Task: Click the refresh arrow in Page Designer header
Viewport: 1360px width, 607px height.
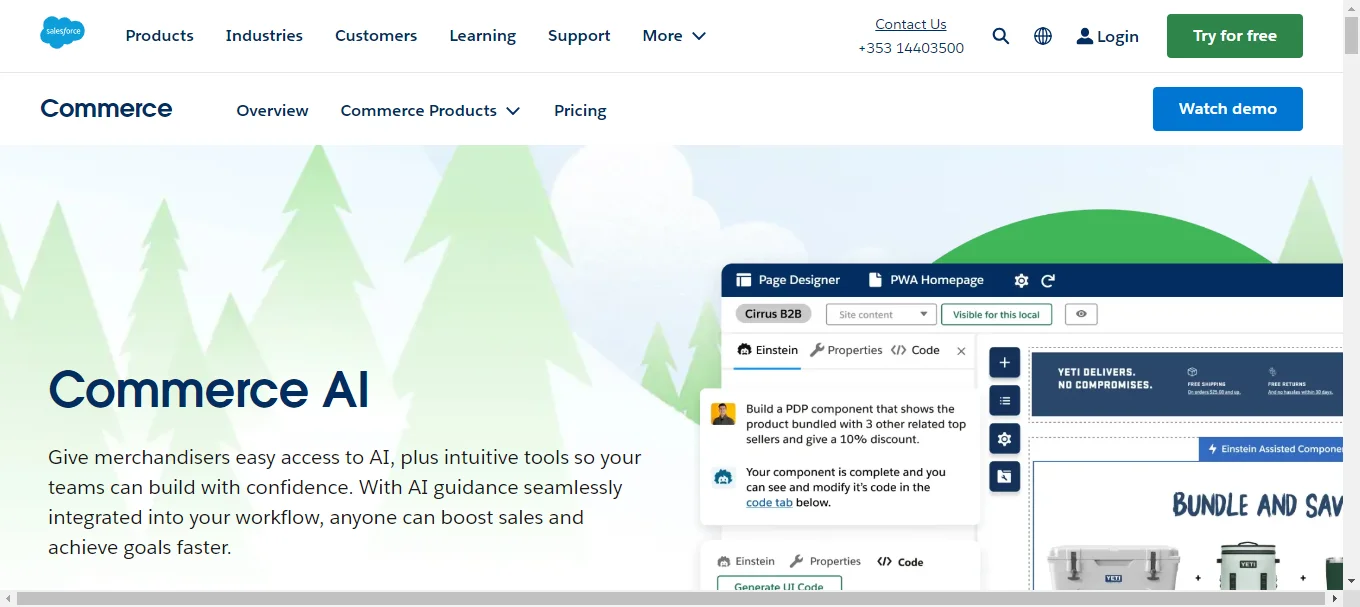Action: (x=1048, y=280)
